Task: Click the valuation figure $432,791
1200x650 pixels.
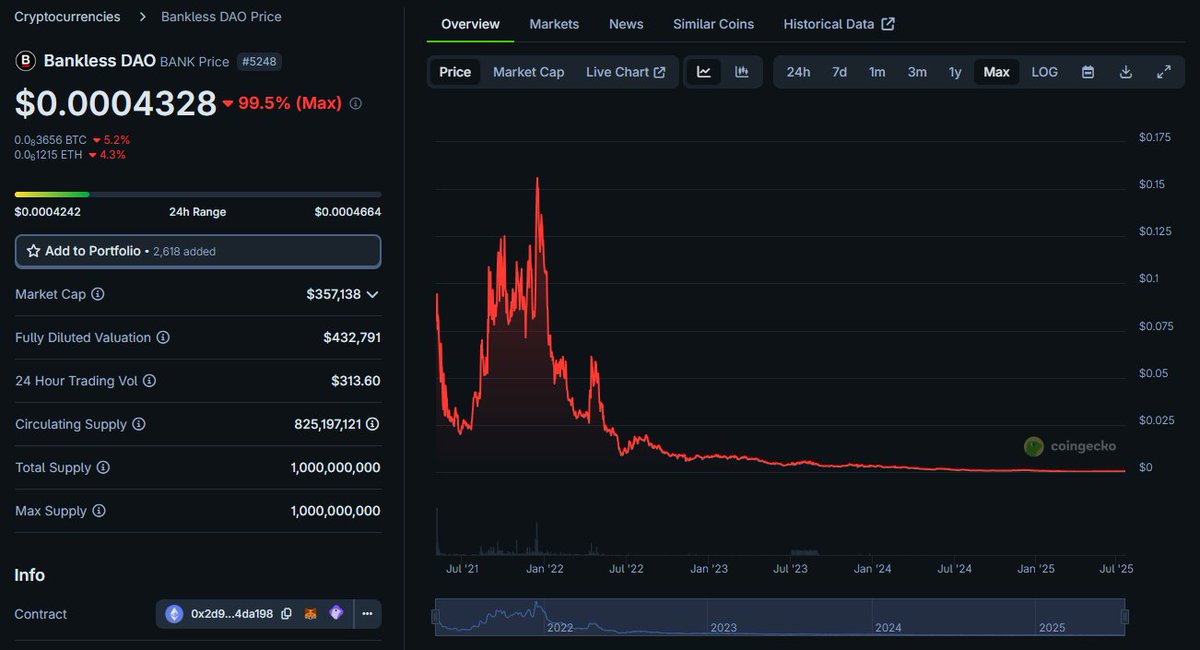Action: click(x=352, y=338)
